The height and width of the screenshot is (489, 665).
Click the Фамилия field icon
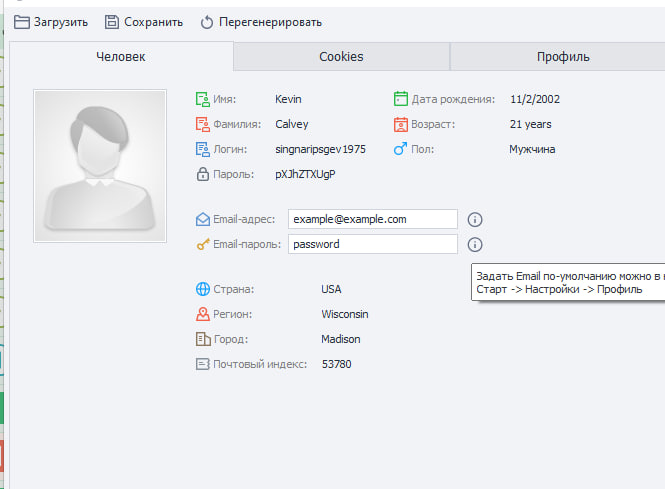202,124
